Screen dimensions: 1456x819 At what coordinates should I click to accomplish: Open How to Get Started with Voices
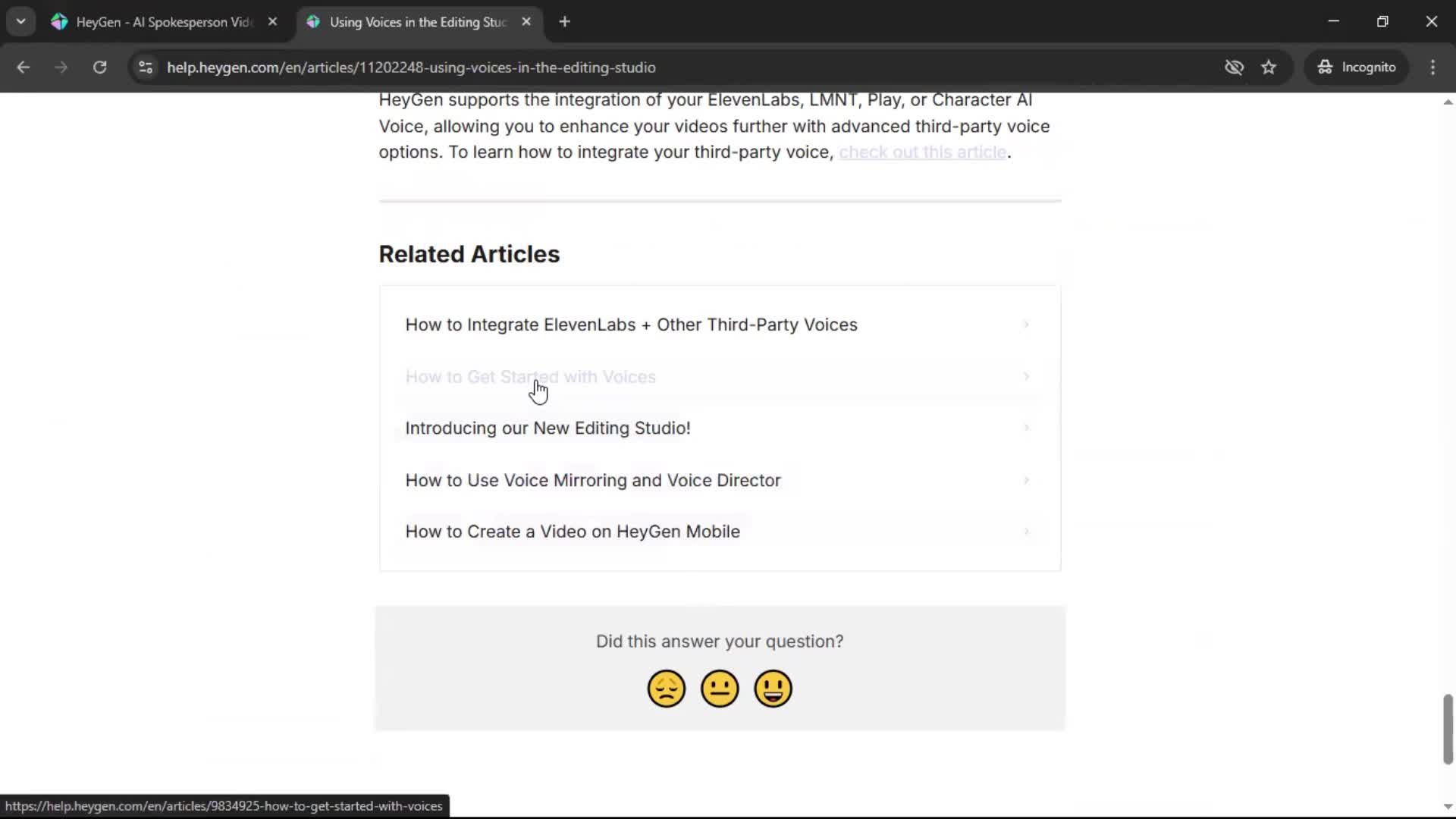click(x=530, y=377)
